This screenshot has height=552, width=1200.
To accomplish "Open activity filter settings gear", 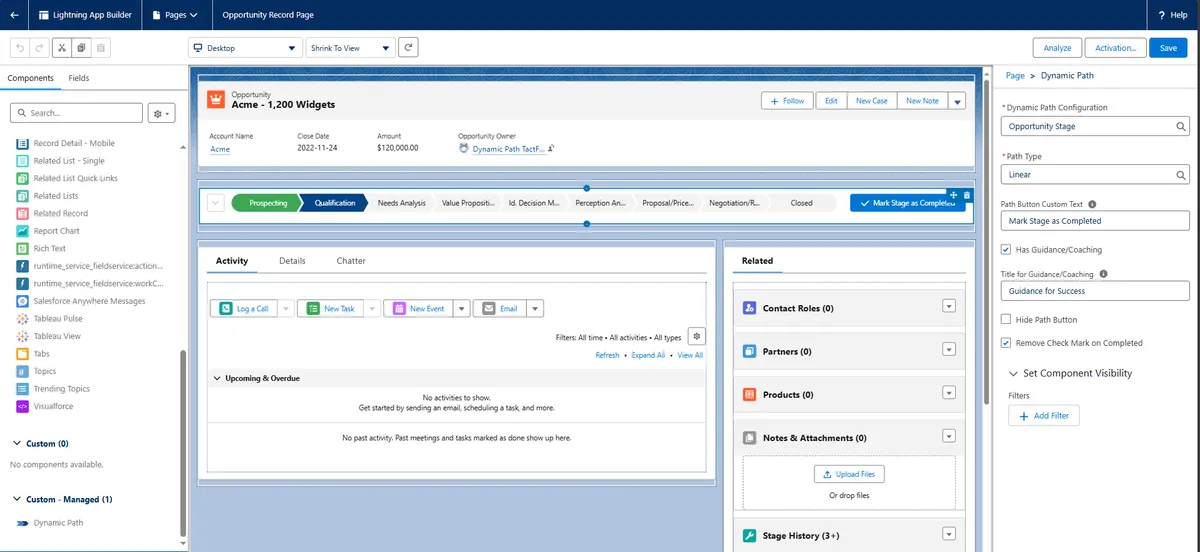I will (x=697, y=336).
